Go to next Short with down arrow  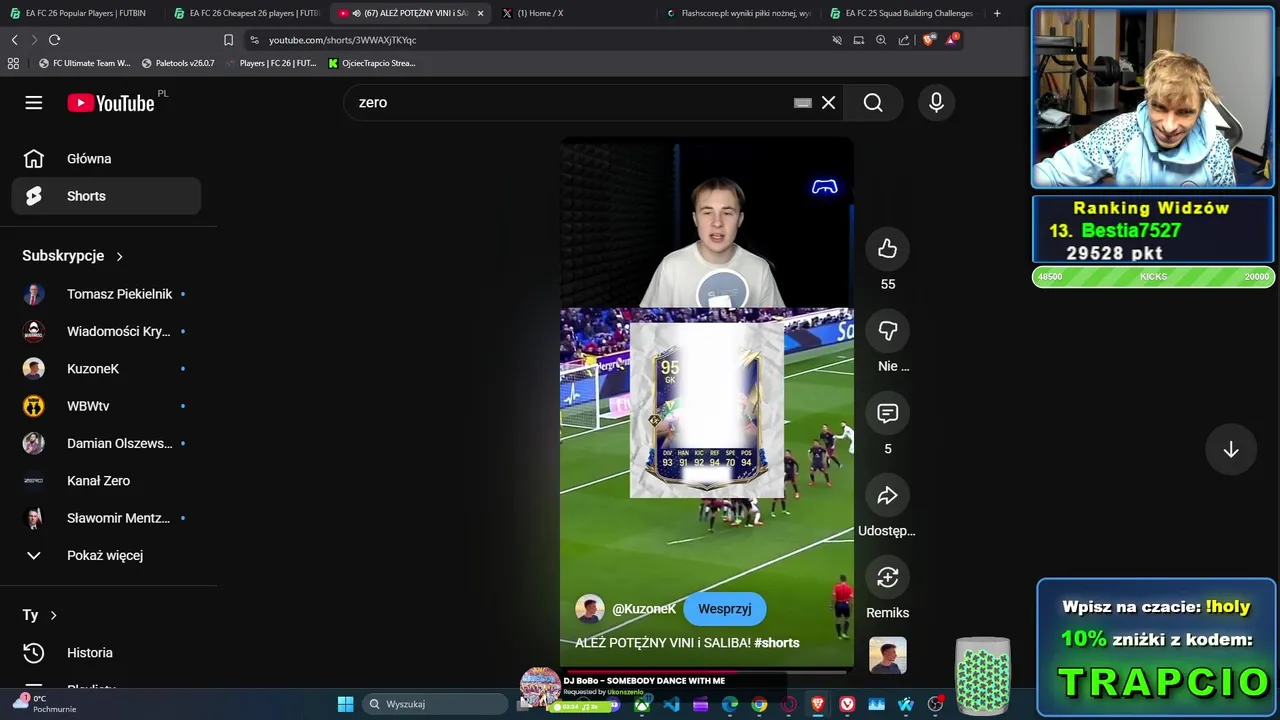tap(1231, 450)
